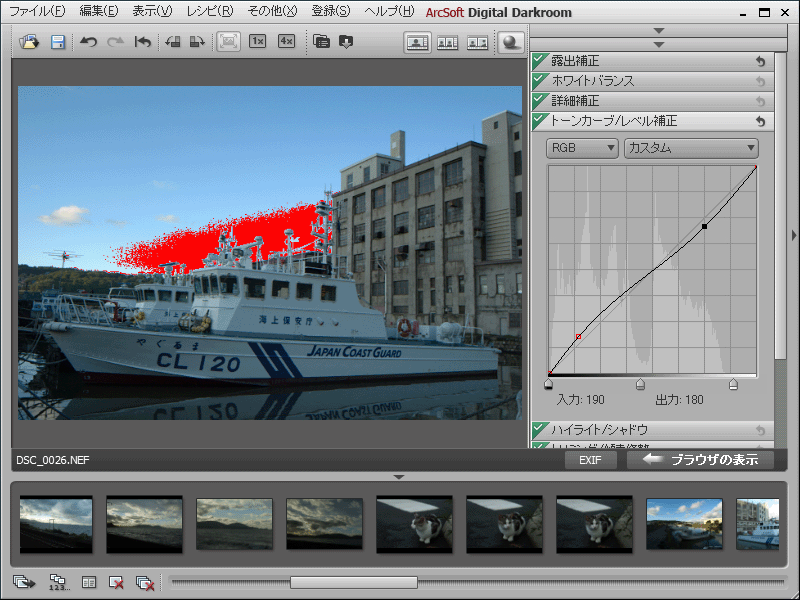Open the カスタム preset dropdown

click(x=691, y=148)
